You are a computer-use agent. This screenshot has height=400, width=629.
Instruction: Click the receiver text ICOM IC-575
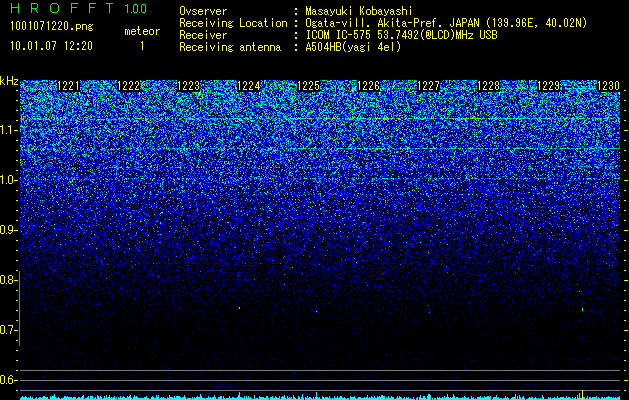tap(339, 35)
